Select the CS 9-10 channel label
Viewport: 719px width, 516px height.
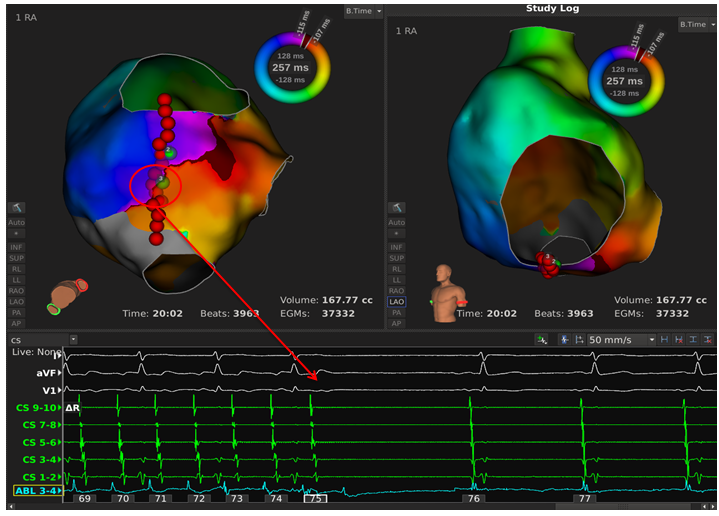(37, 408)
